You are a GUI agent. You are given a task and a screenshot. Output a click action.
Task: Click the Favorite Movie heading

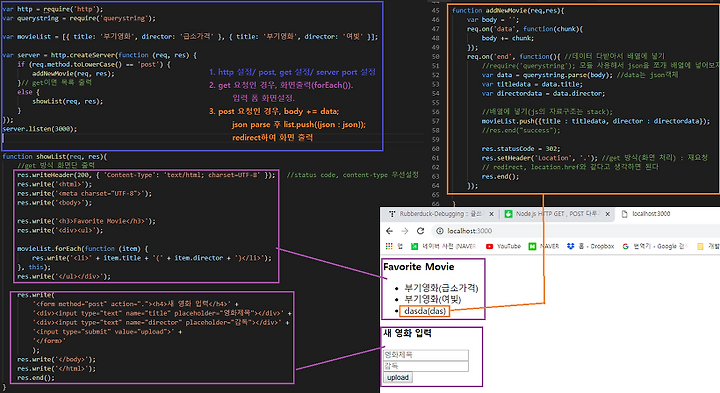(418, 267)
